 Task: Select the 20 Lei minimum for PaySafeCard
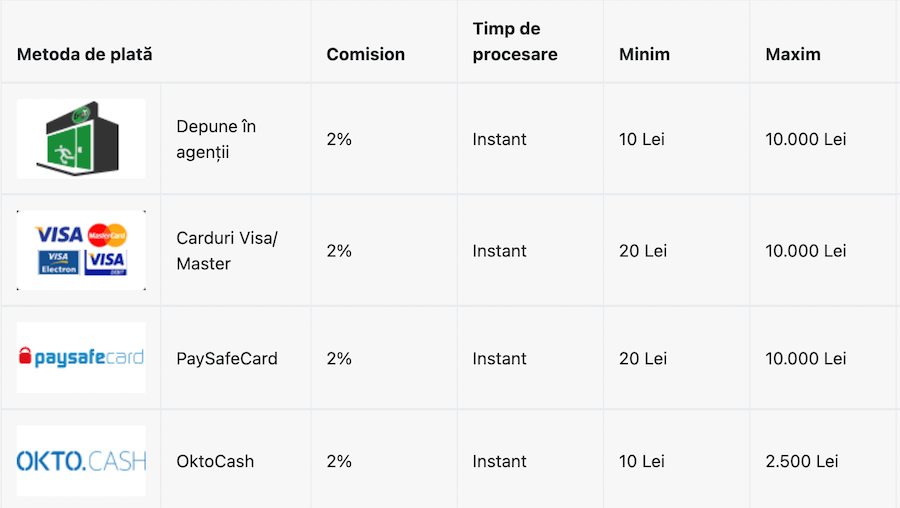click(643, 358)
